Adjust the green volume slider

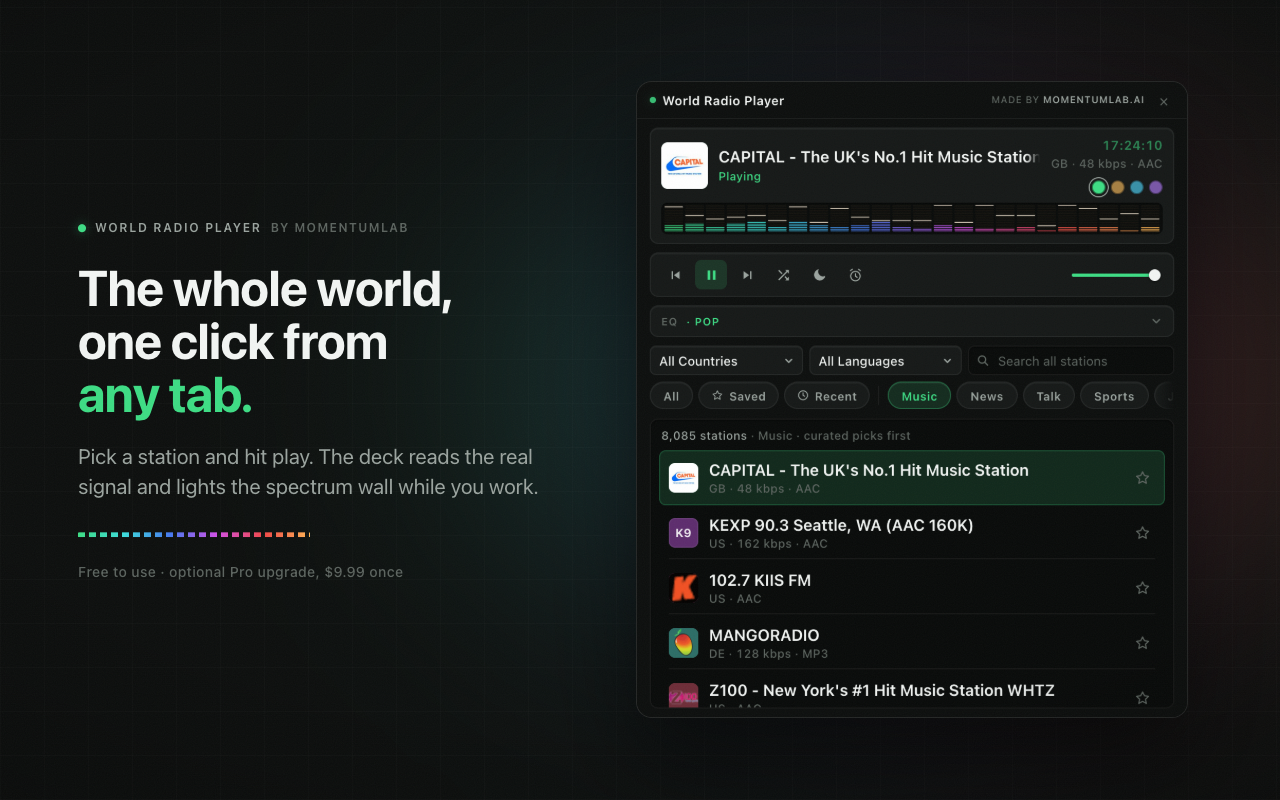click(x=1116, y=275)
